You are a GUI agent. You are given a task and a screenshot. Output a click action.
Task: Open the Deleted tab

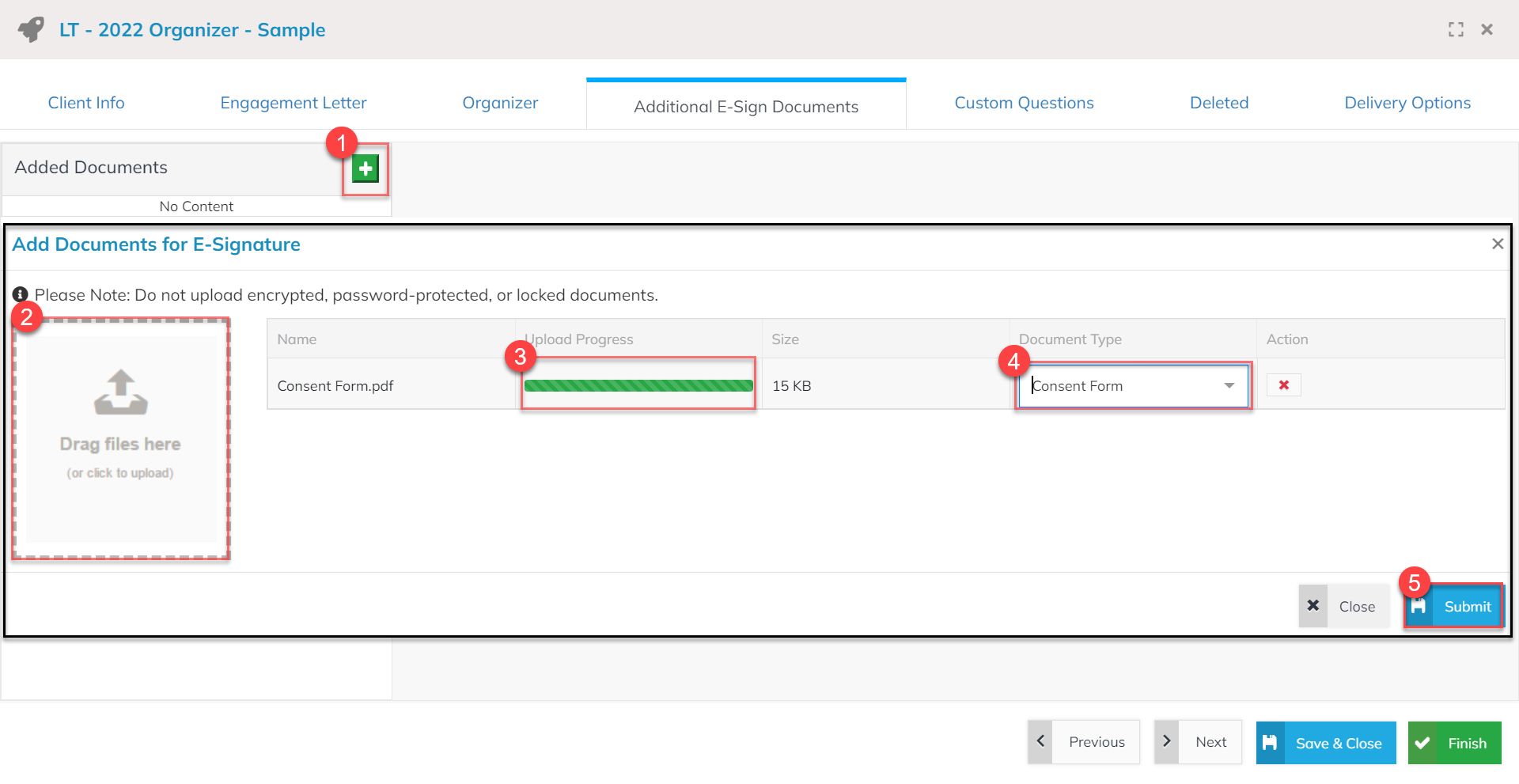[1218, 103]
